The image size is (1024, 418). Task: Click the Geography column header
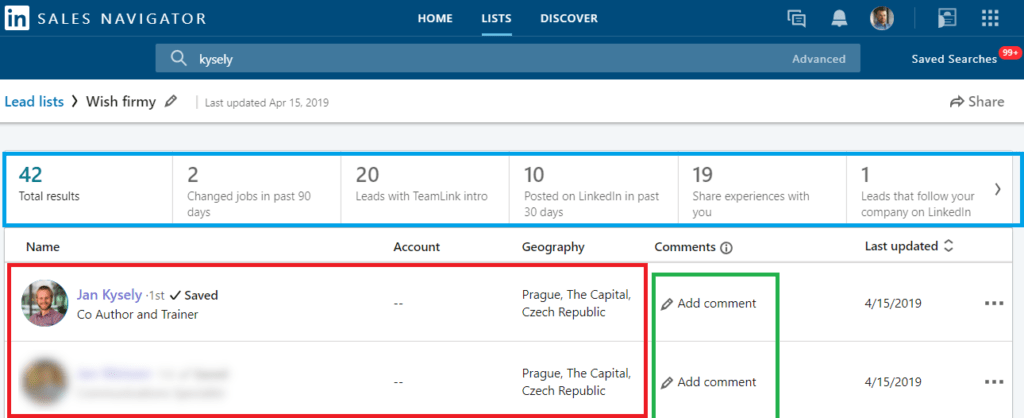point(553,247)
